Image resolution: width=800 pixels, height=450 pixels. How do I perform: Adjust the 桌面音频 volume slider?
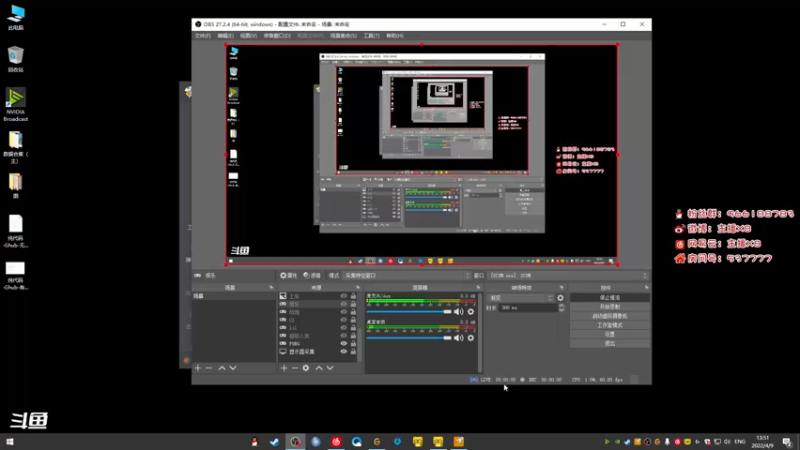click(x=409, y=338)
